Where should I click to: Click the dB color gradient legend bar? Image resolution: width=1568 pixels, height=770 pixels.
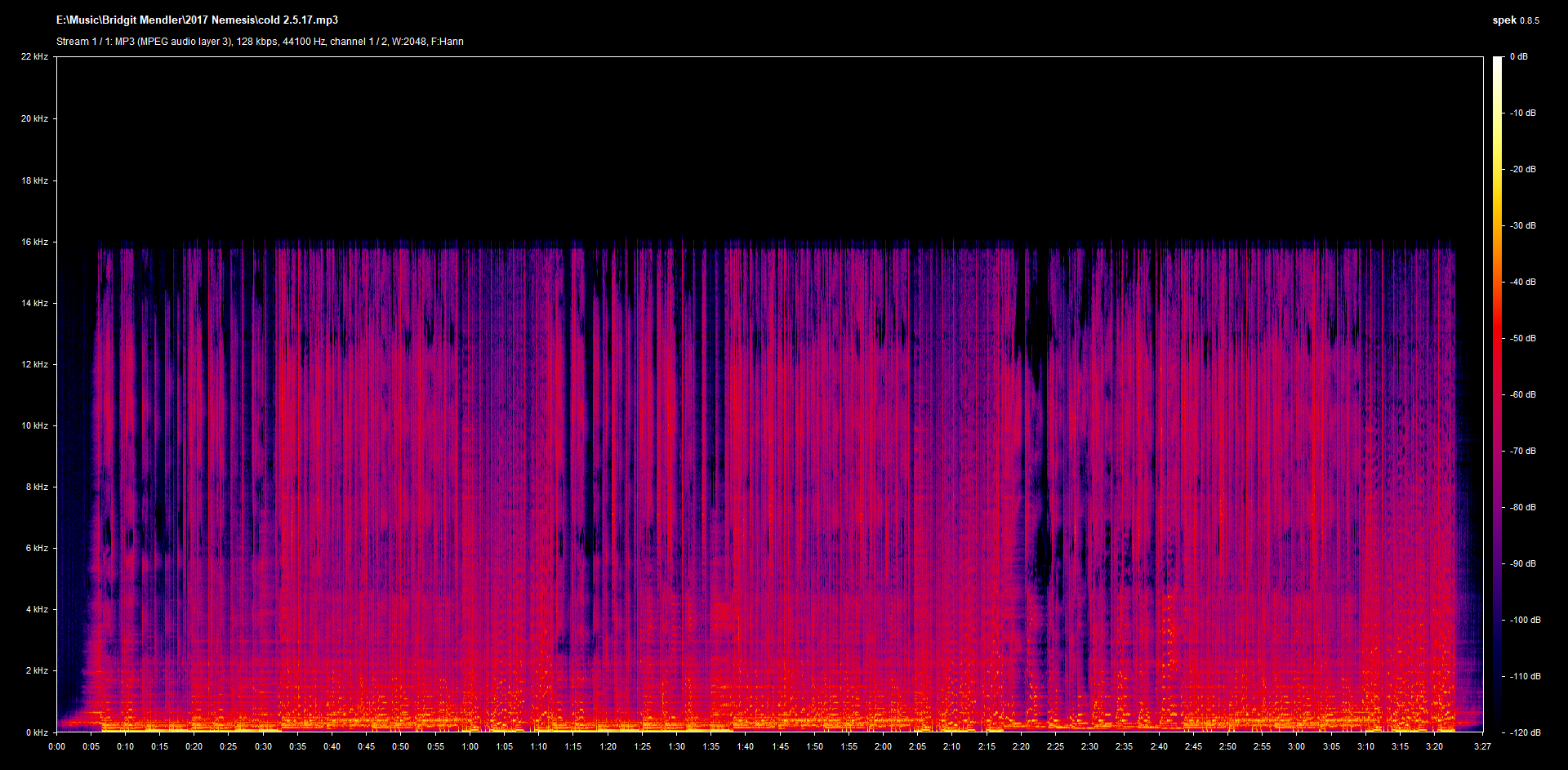[1498, 394]
